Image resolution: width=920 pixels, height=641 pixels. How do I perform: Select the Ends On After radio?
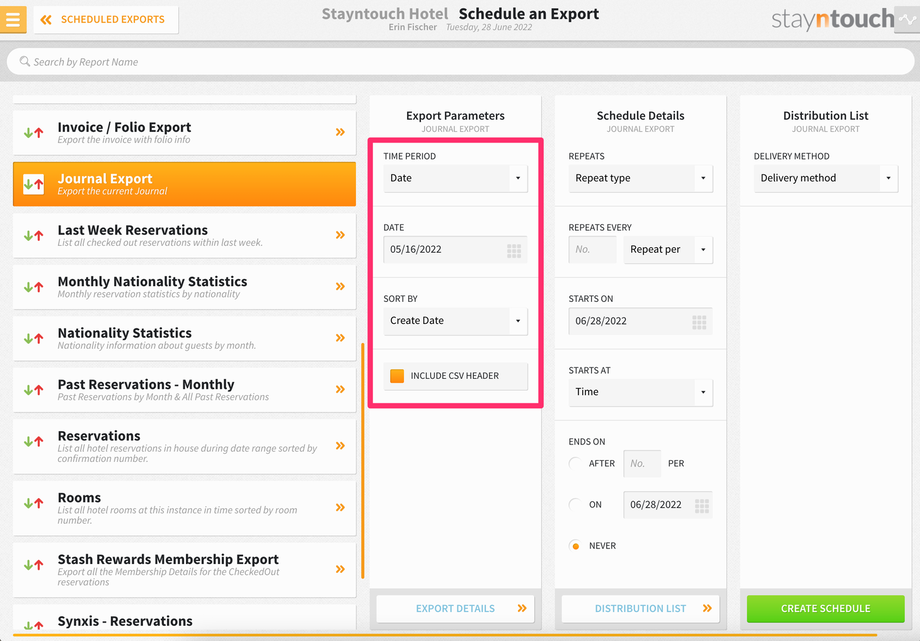coord(576,463)
